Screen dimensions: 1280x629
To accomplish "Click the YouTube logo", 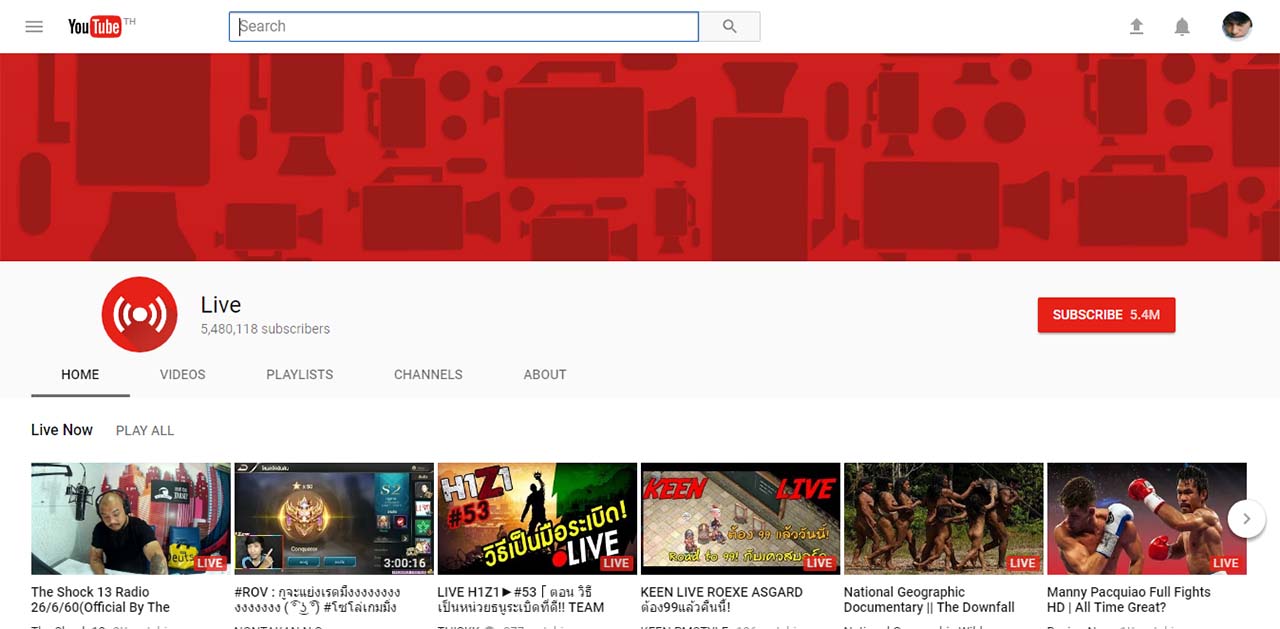I will [x=95, y=26].
